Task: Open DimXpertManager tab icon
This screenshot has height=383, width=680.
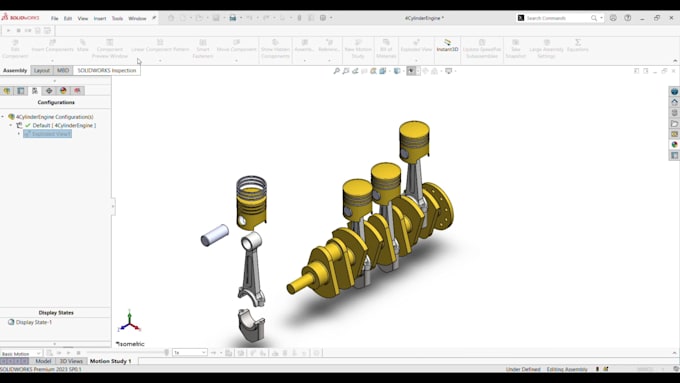Action: [49, 91]
